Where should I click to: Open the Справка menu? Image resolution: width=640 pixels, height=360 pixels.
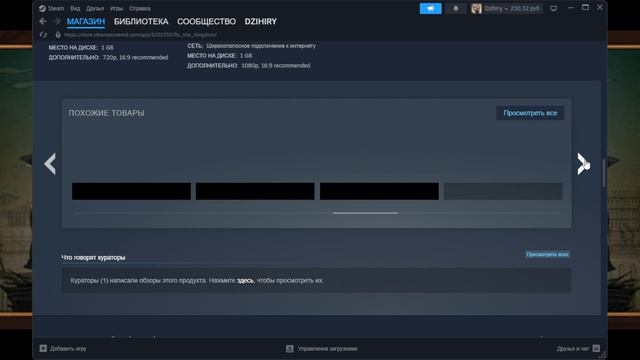140,8
